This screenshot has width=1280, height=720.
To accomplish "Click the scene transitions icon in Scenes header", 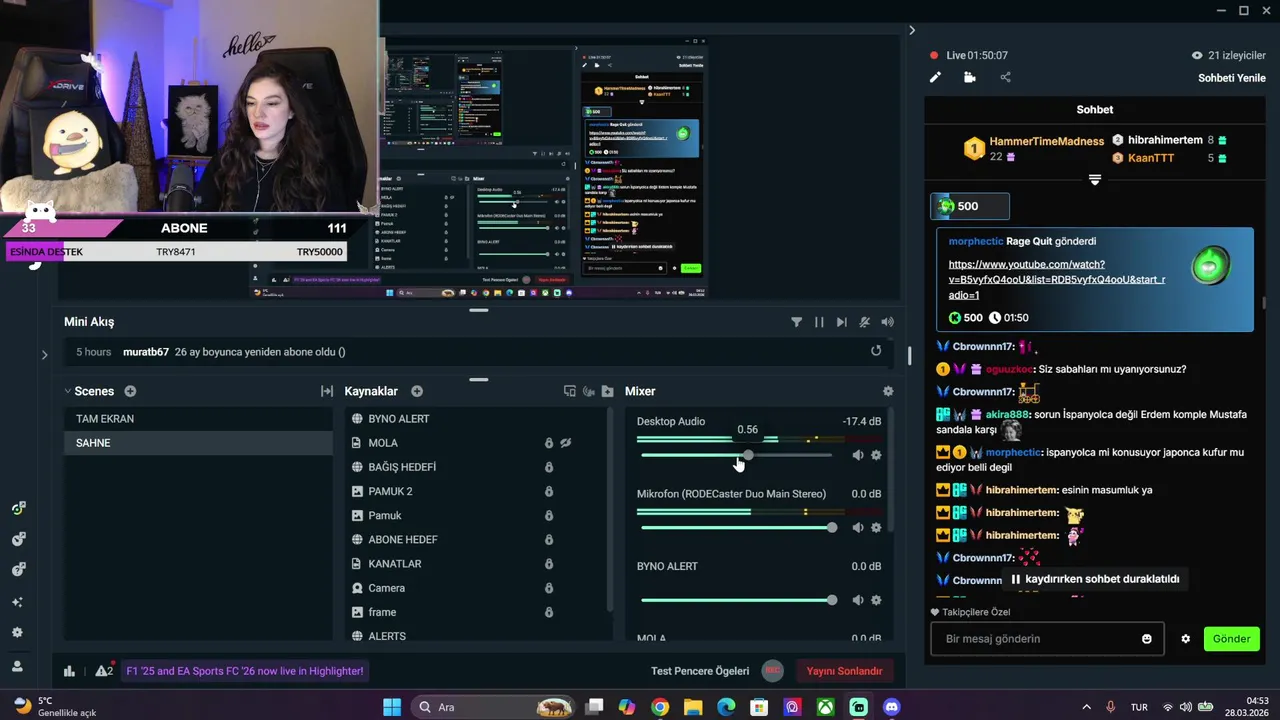I will (326, 391).
